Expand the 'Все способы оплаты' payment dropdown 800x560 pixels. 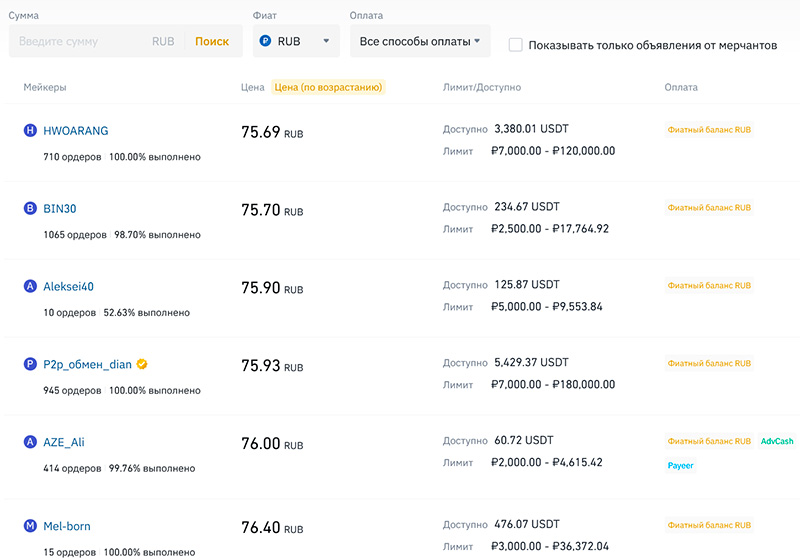point(420,42)
